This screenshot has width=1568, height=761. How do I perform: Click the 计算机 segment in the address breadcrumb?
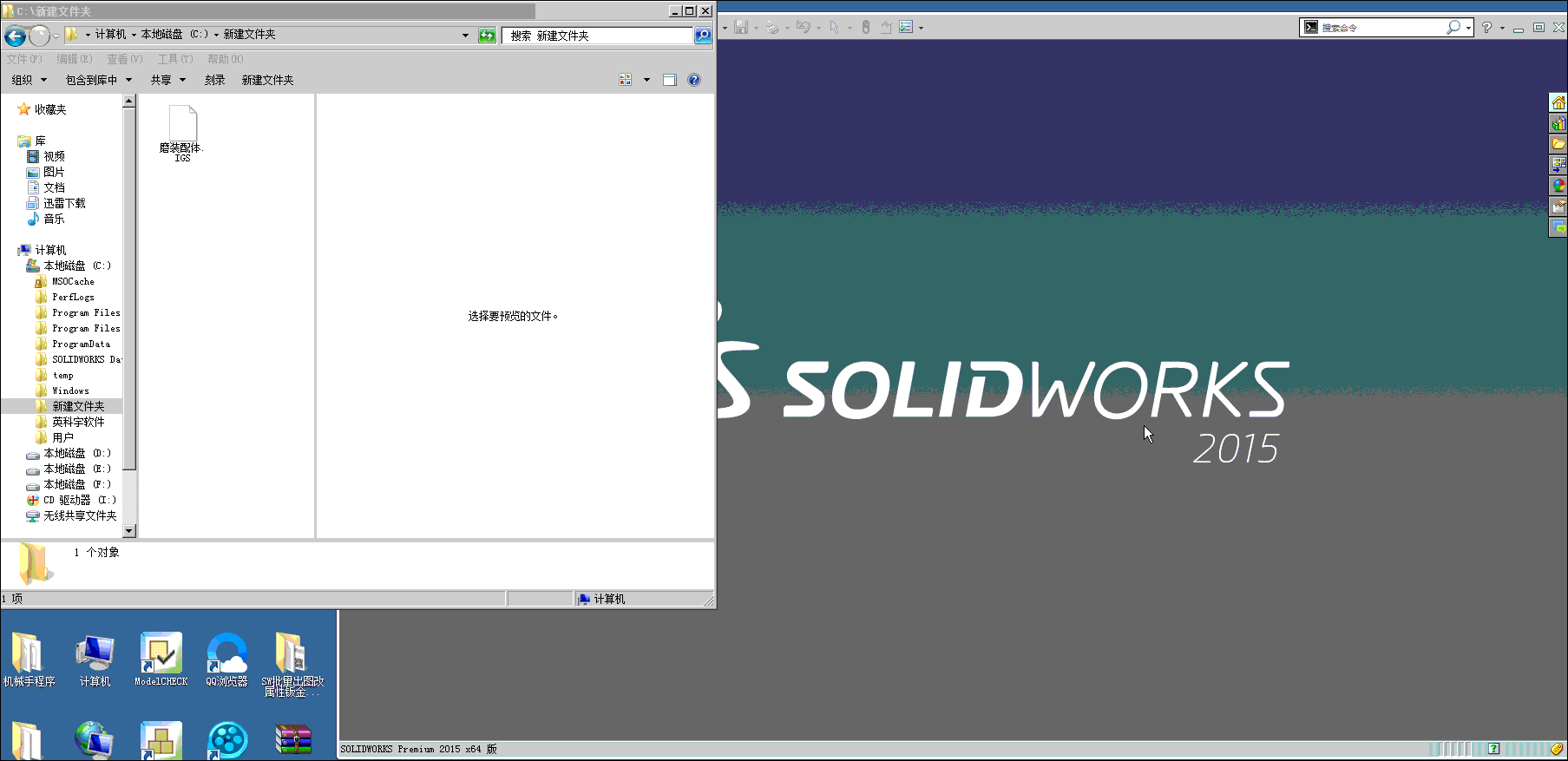pyautogui.click(x=110, y=35)
